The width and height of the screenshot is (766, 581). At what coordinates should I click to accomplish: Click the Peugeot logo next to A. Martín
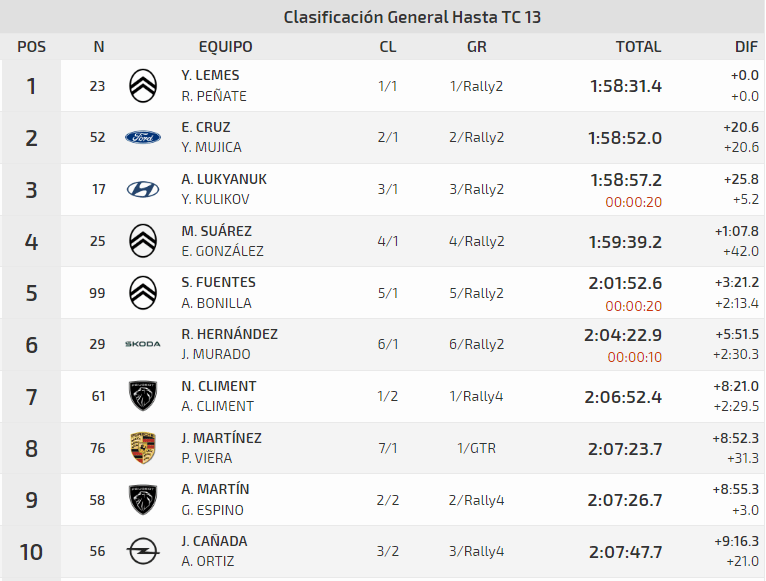click(143, 500)
